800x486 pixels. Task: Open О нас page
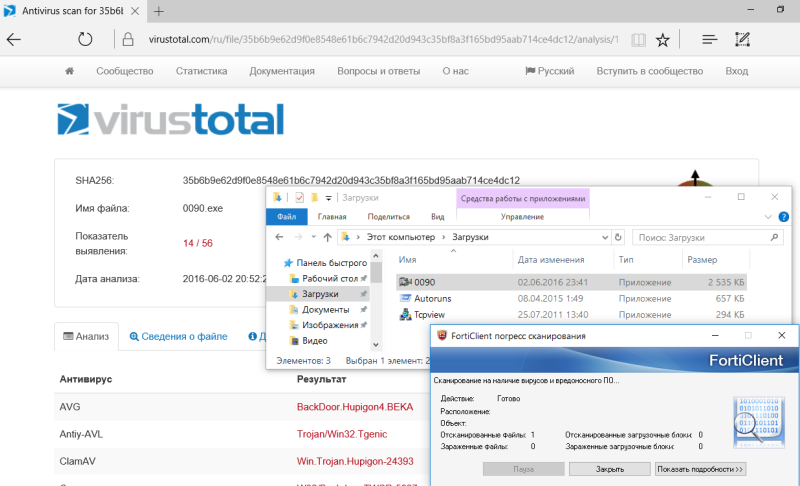click(x=456, y=71)
